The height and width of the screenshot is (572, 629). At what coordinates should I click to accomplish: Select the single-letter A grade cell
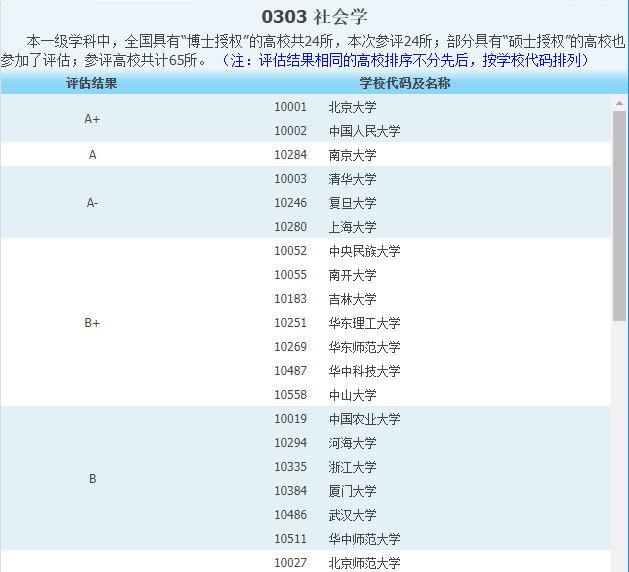point(93,155)
